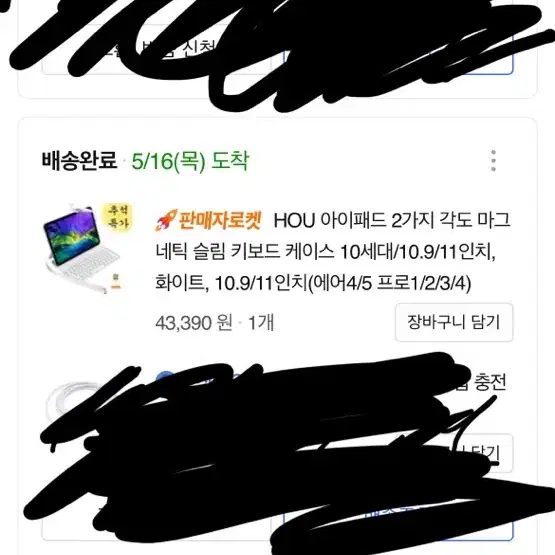Screen dimensions: 555x555
Task: Open the three-dot order options menu
Action: pos(493,161)
